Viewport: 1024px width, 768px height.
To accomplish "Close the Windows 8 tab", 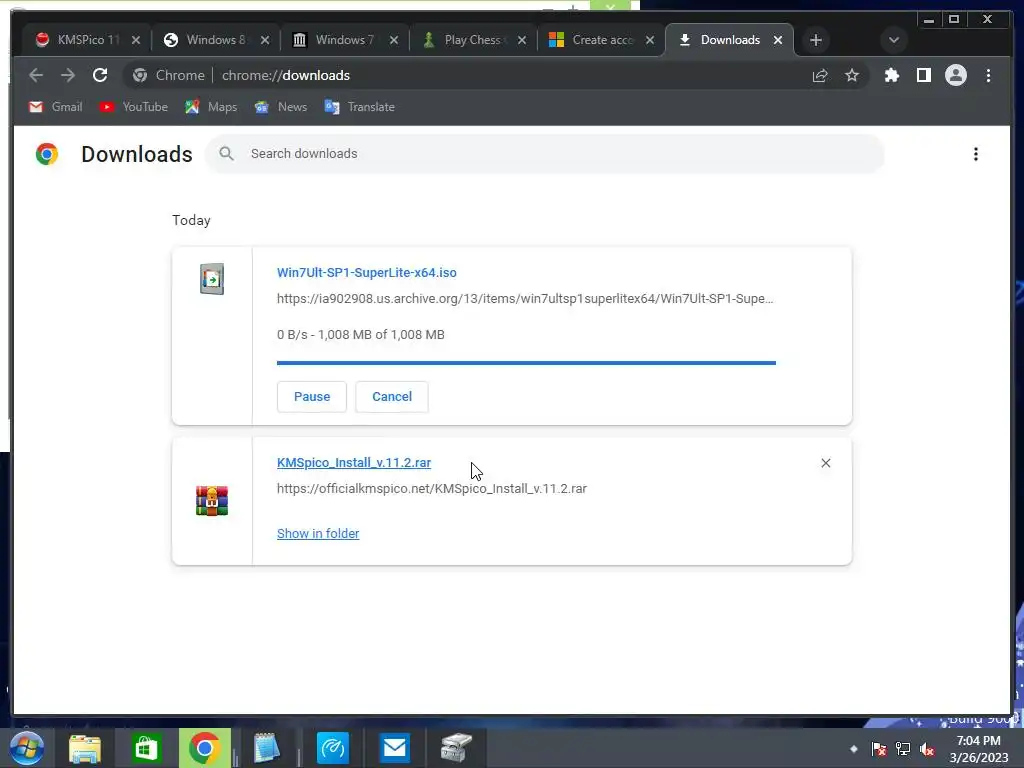I will pos(264,40).
